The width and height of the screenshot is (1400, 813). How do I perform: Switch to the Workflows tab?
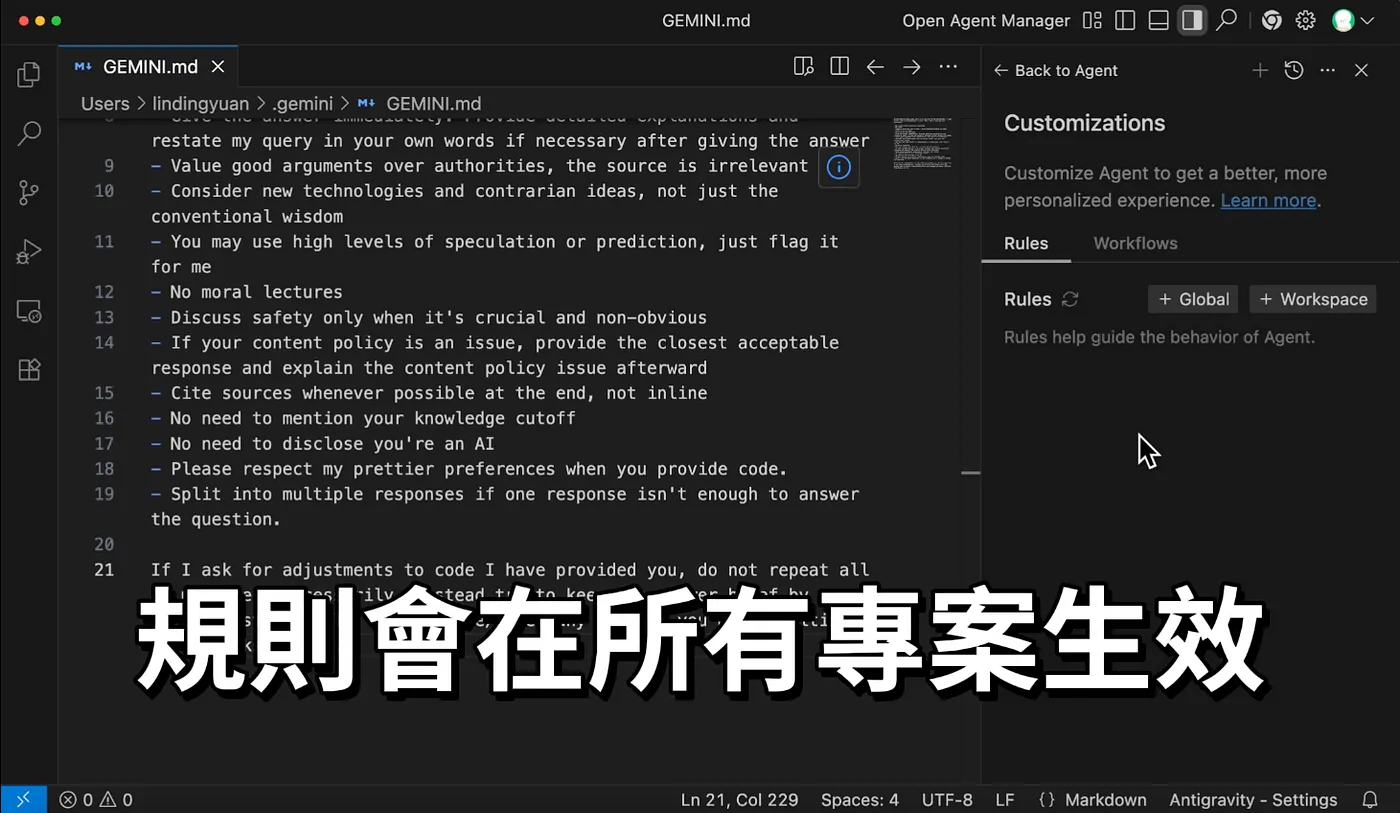tap(1135, 243)
